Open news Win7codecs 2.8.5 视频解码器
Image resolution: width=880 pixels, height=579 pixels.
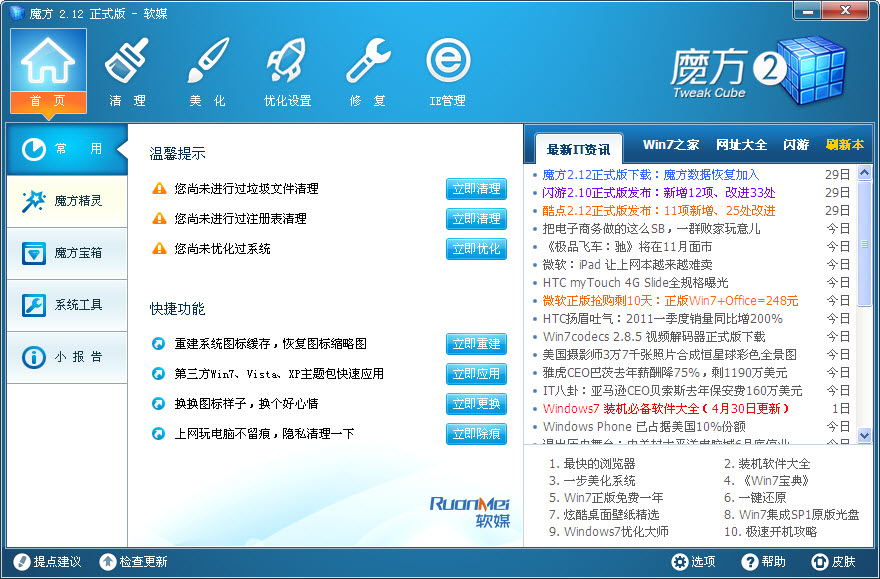(654, 337)
